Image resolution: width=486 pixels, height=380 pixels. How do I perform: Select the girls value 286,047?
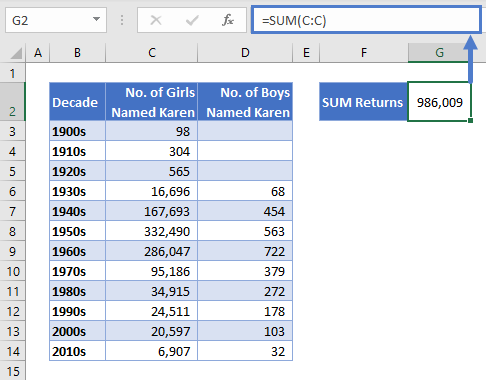[152, 251]
